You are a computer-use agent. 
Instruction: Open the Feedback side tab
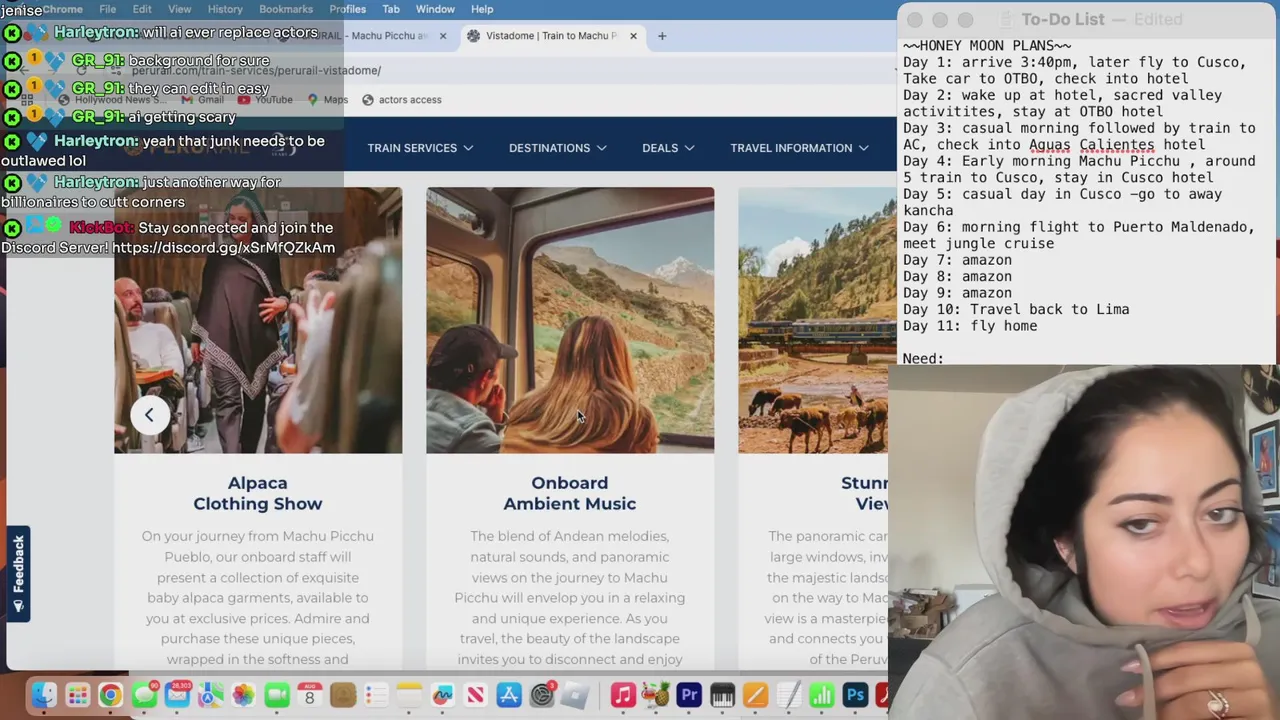18,574
